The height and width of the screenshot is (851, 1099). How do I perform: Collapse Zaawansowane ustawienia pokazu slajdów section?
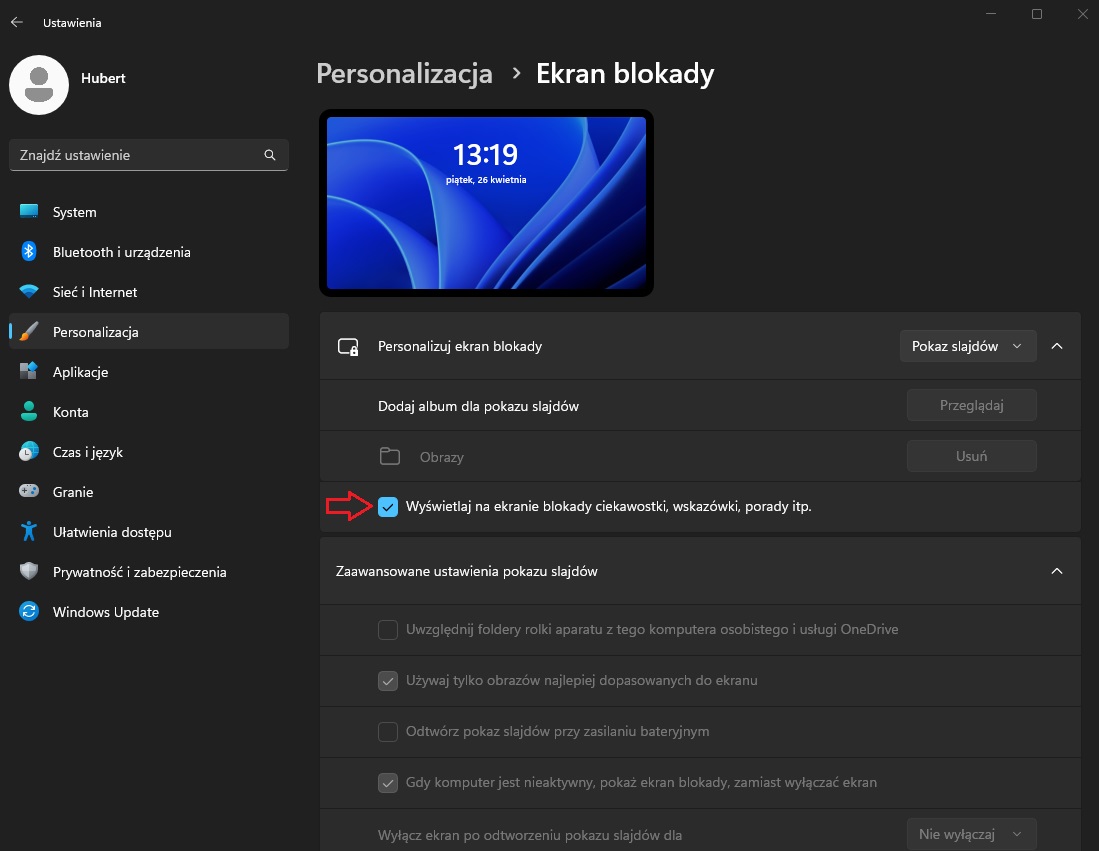(x=1057, y=571)
